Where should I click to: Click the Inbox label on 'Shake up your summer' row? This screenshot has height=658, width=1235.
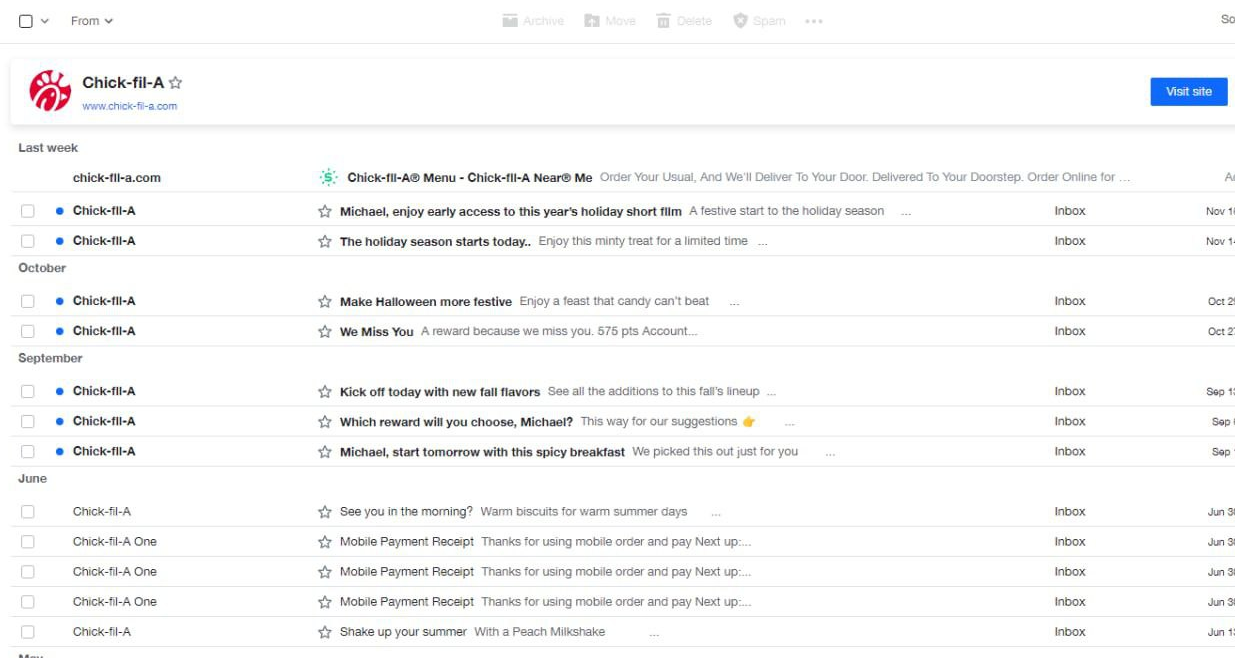[1070, 631]
